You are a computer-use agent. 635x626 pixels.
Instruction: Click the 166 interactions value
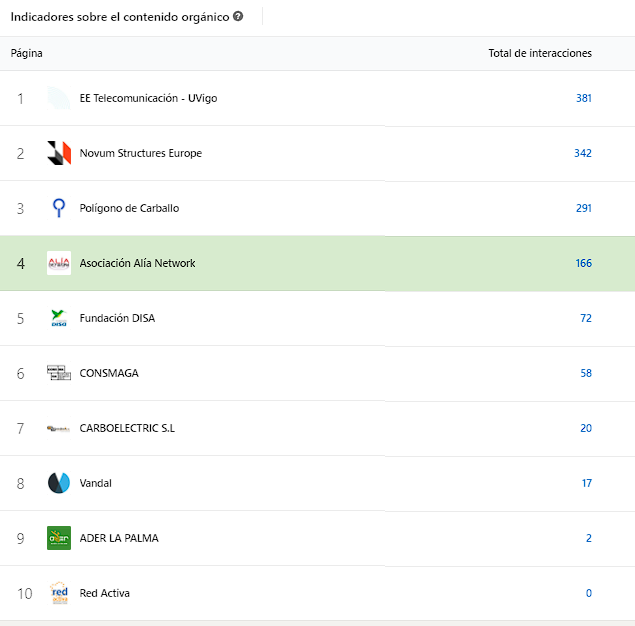point(584,264)
